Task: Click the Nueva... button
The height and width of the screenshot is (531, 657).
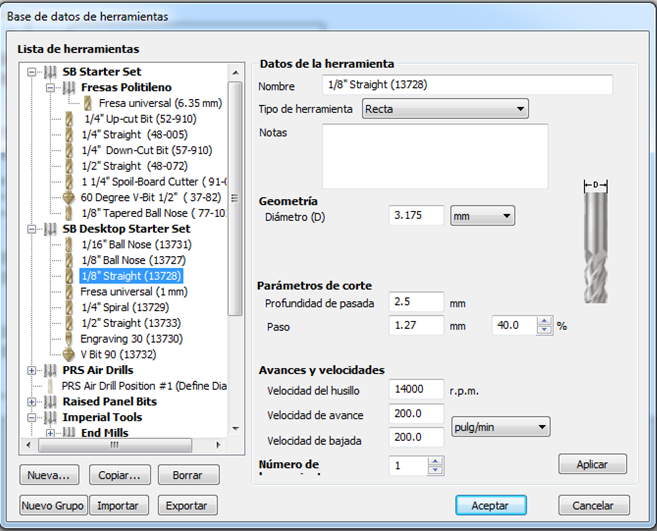Action: (x=49, y=475)
